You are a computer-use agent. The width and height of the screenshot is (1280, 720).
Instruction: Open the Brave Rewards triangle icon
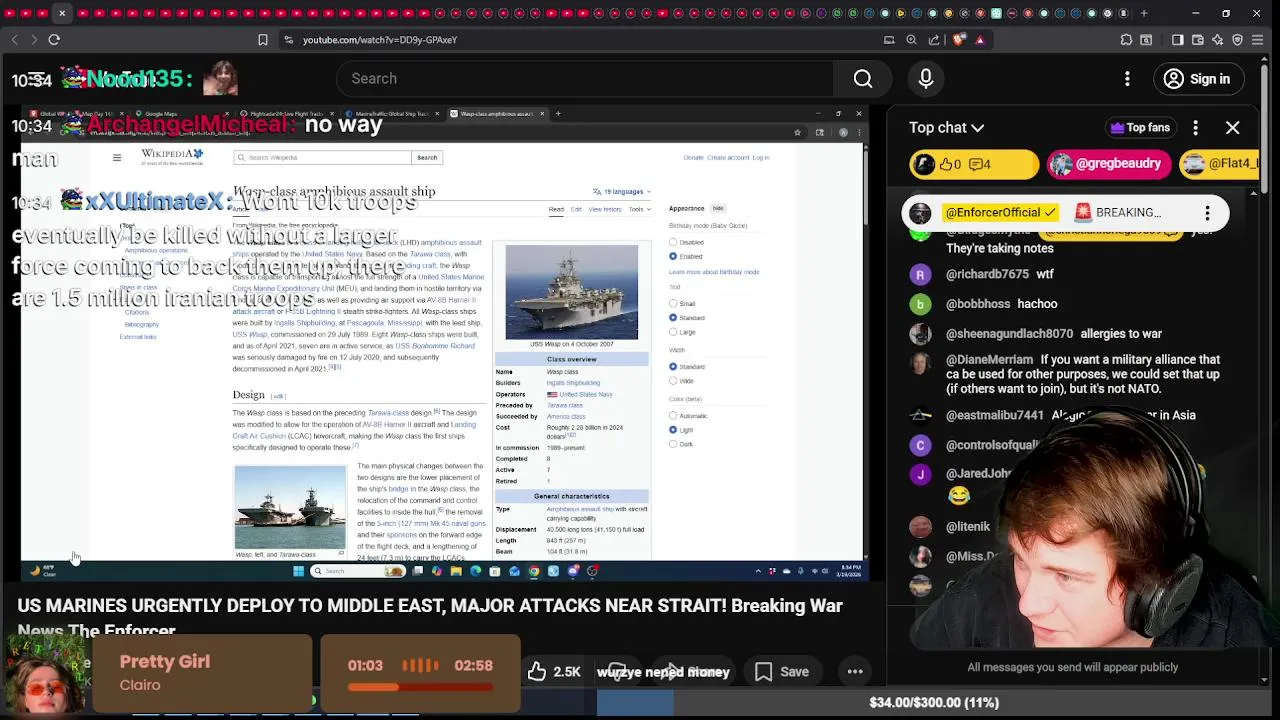click(x=980, y=40)
